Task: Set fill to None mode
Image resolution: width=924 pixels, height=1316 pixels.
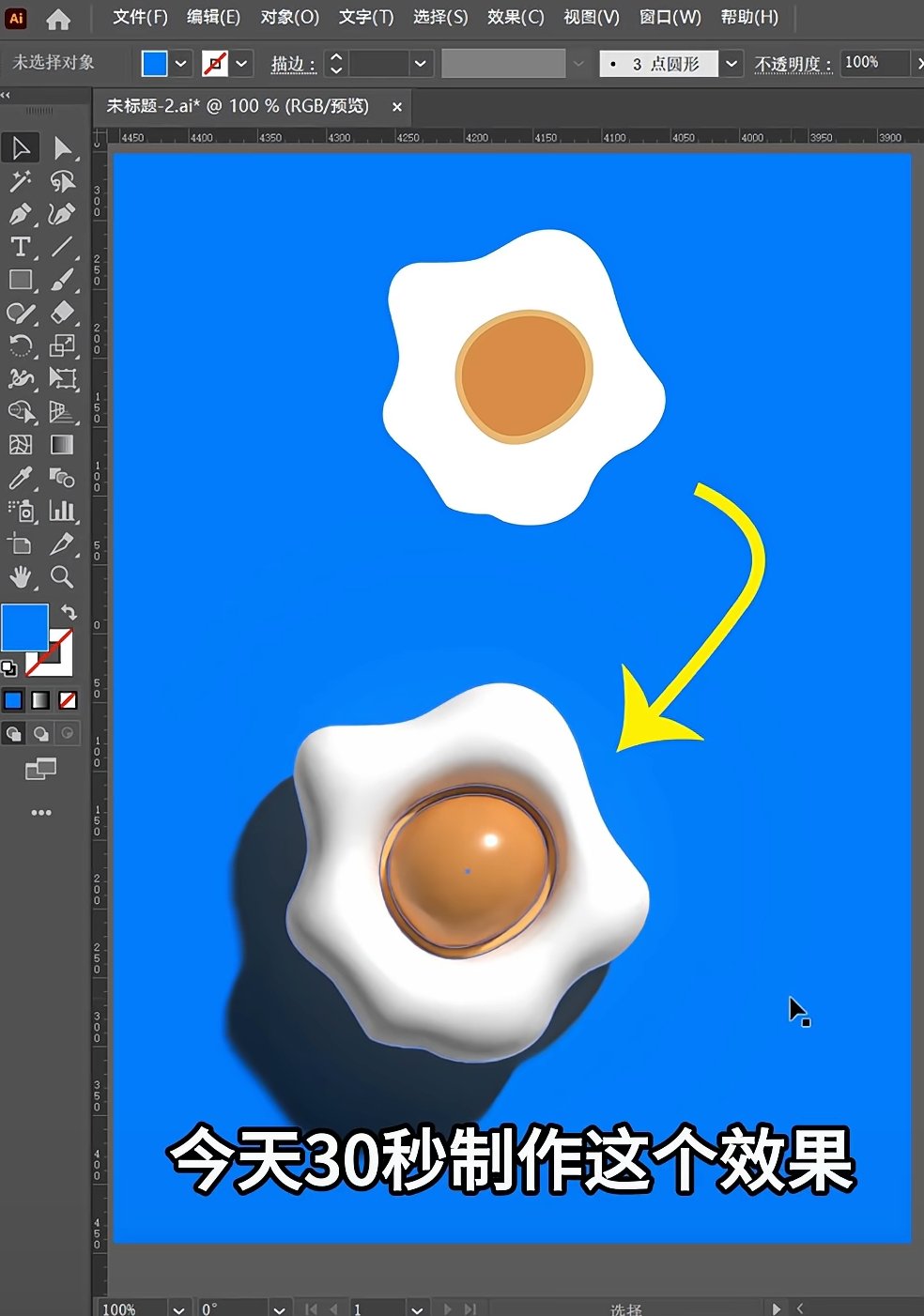Action: tap(68, 700)
